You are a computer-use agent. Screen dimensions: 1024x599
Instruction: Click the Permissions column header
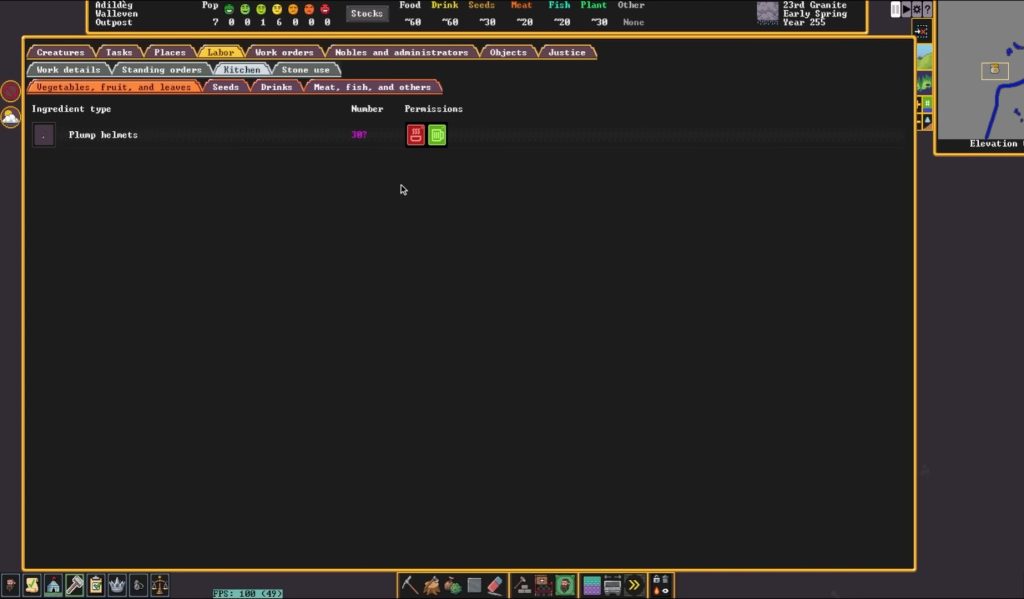pos(434,109)
